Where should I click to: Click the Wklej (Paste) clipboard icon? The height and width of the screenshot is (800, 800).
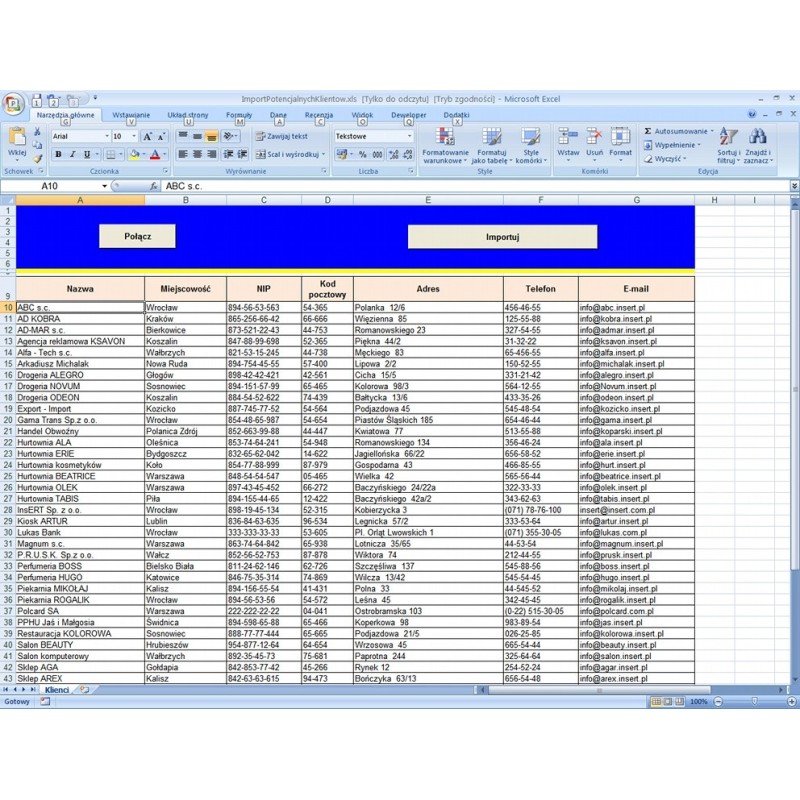coord(16,138)
